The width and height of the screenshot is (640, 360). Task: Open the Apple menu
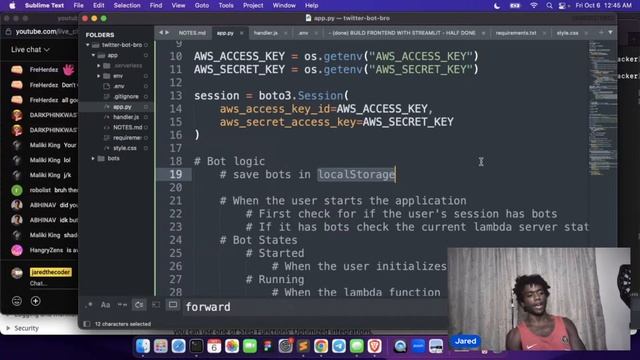tap(12, 5)
